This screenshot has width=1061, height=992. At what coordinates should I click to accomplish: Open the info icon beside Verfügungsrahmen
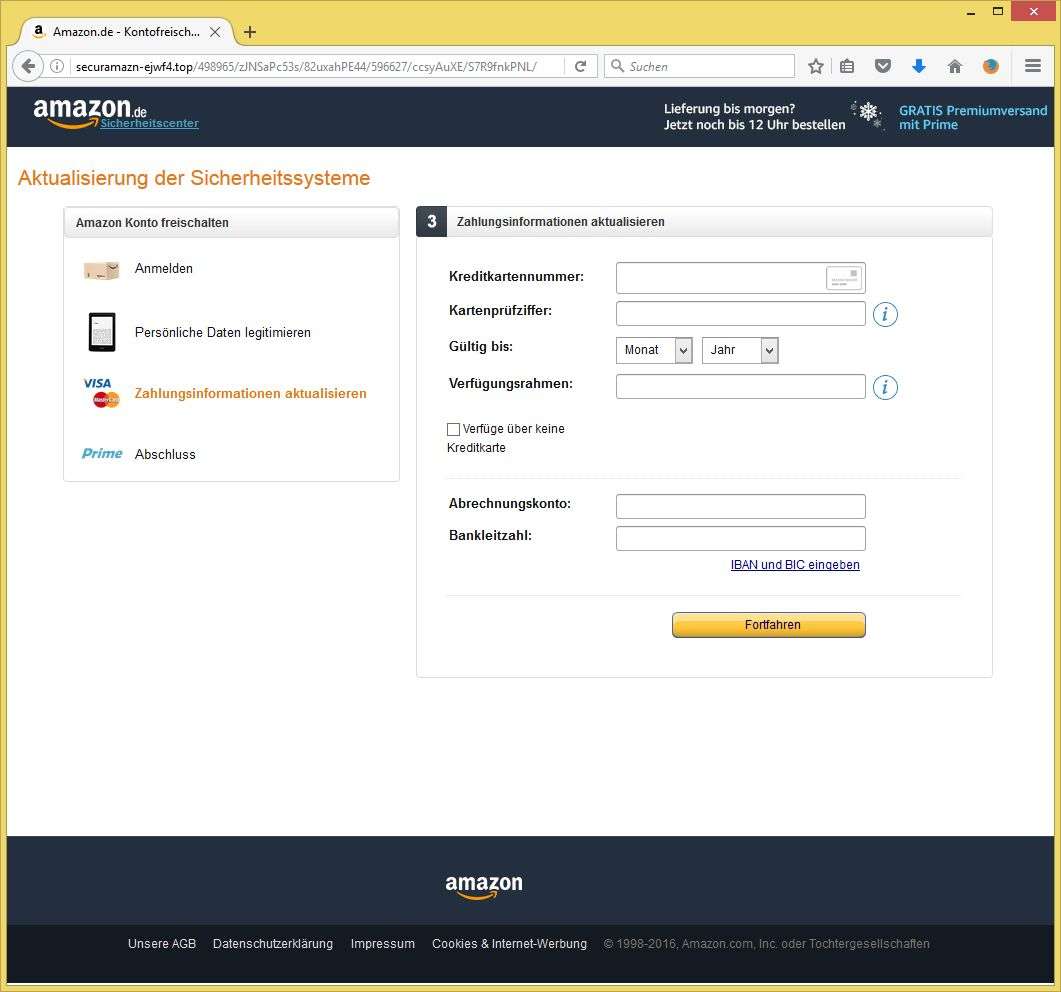point(884,387)
